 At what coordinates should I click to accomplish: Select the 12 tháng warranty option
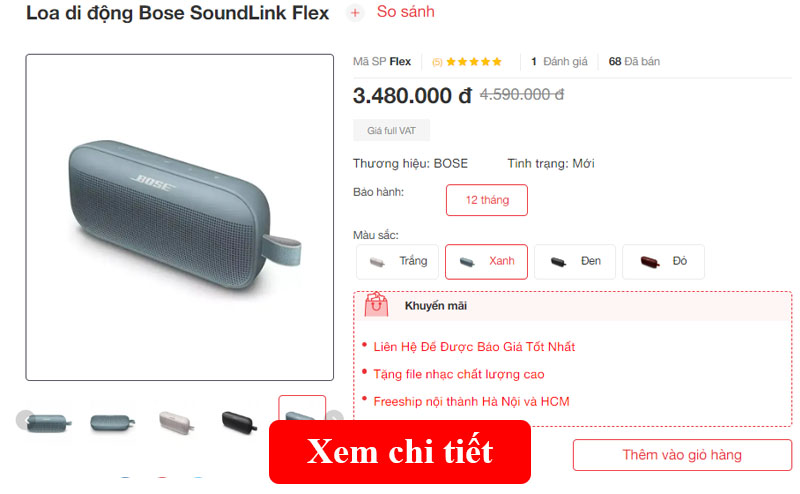[x=487, y=200]
